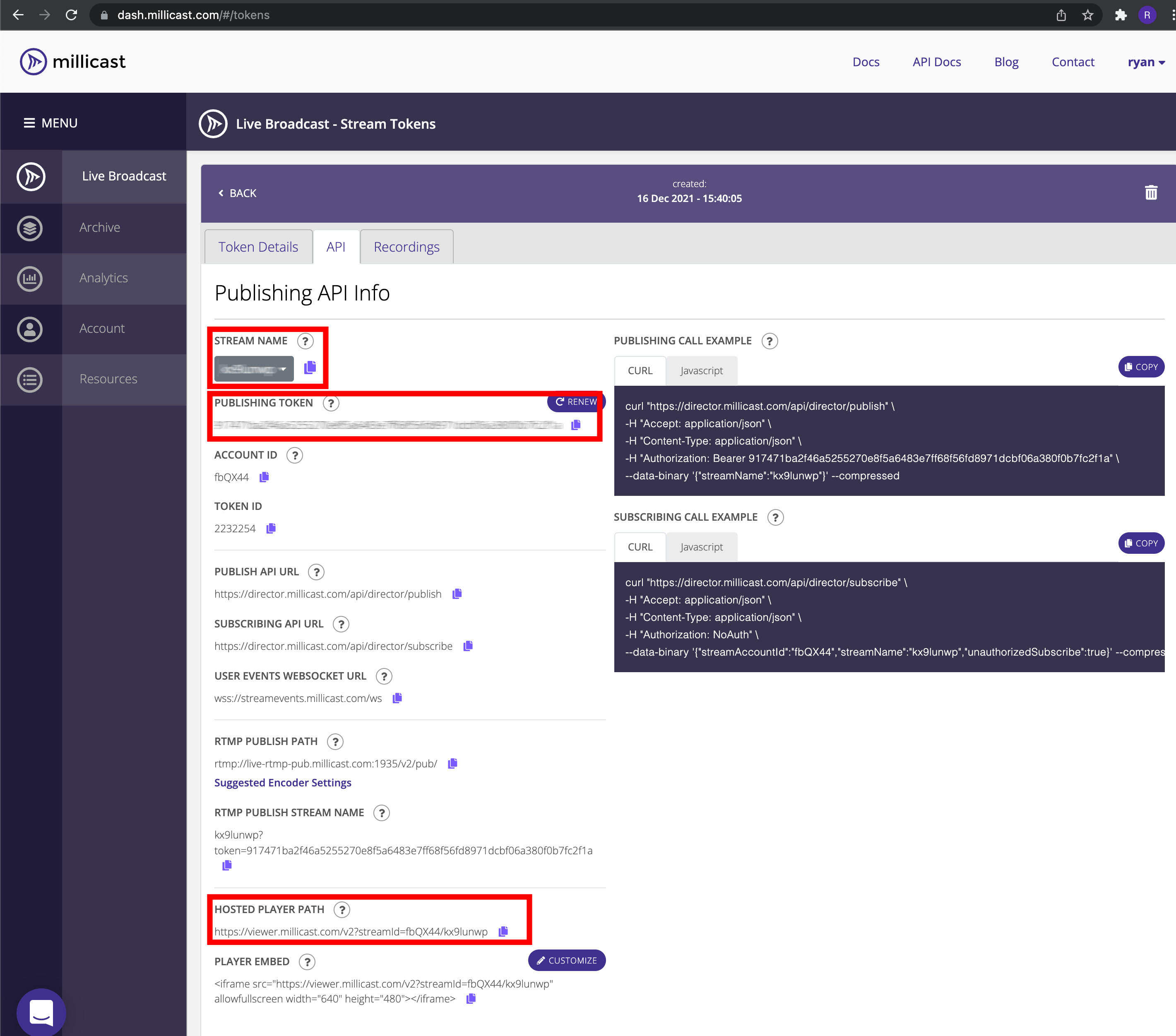
Task: Open help for Account ID
Action: 295,456
